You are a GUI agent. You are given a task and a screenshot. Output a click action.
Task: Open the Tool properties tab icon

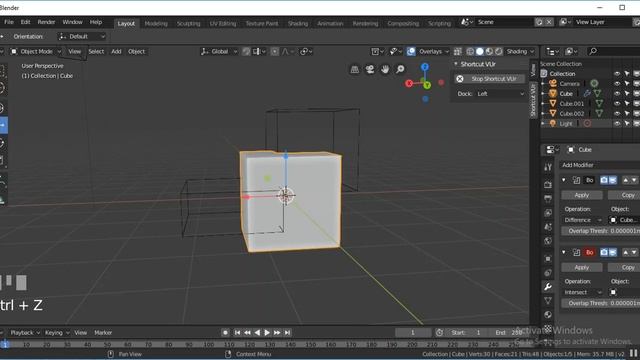(548, 167)
